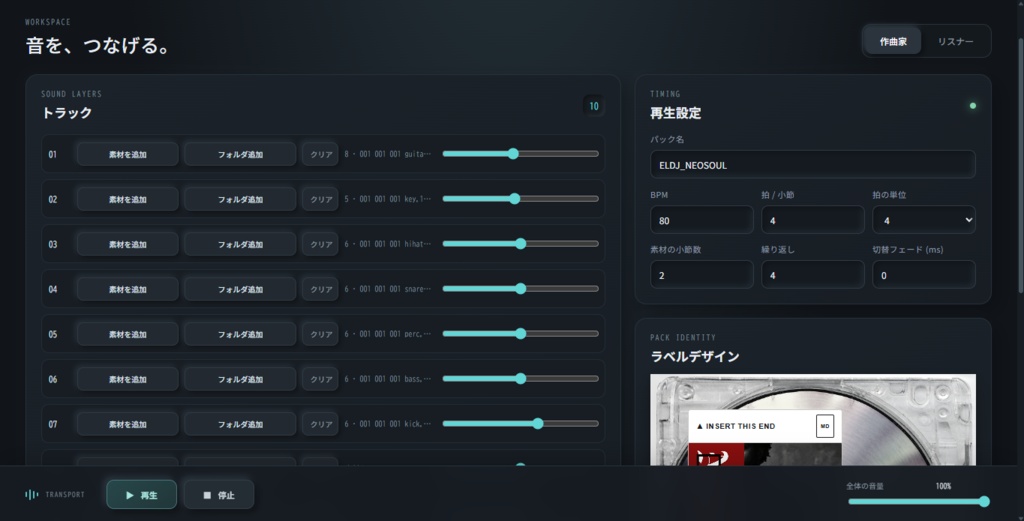Click the 100% master volume value

(943, 486)
